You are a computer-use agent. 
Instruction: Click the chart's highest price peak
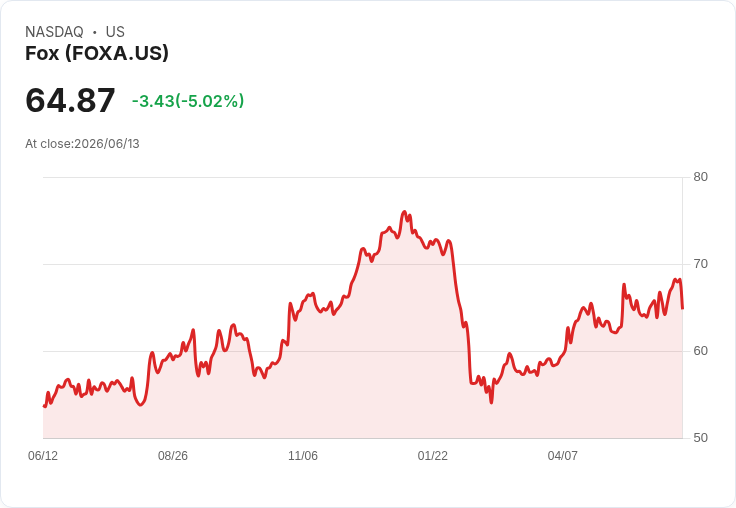pos(404,212)
